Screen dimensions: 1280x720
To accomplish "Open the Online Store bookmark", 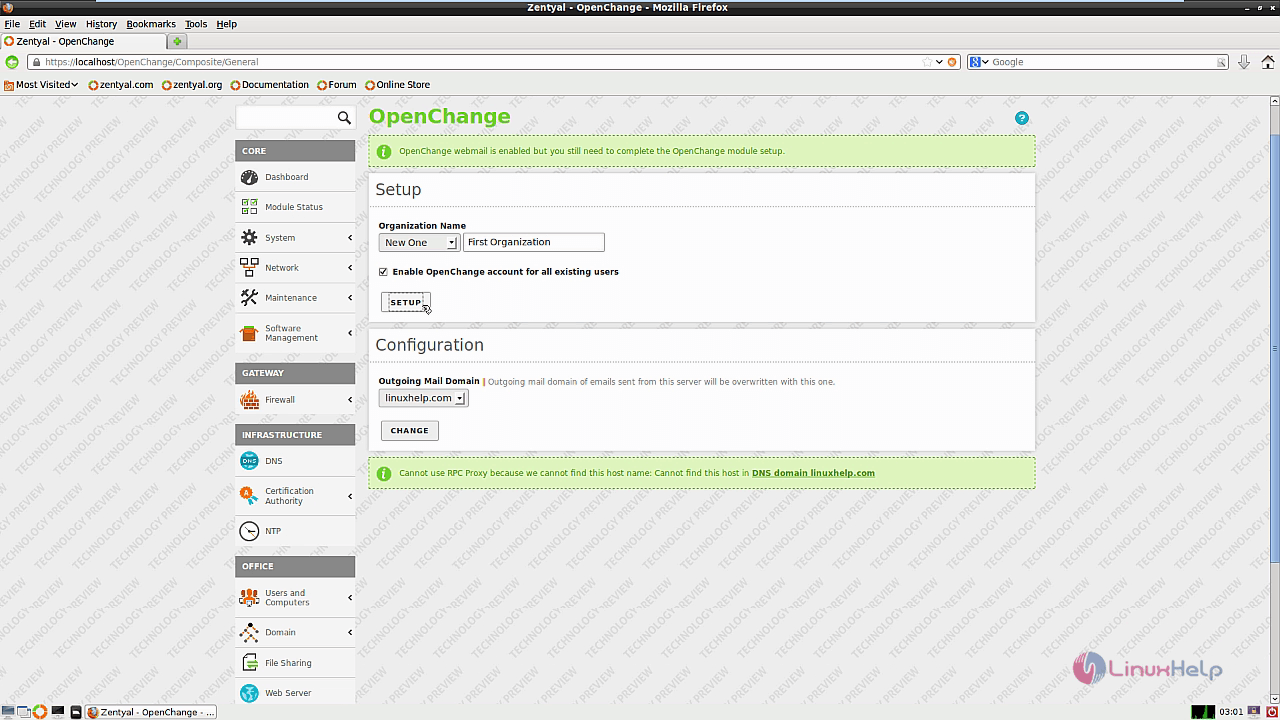I will pos(398,85).
